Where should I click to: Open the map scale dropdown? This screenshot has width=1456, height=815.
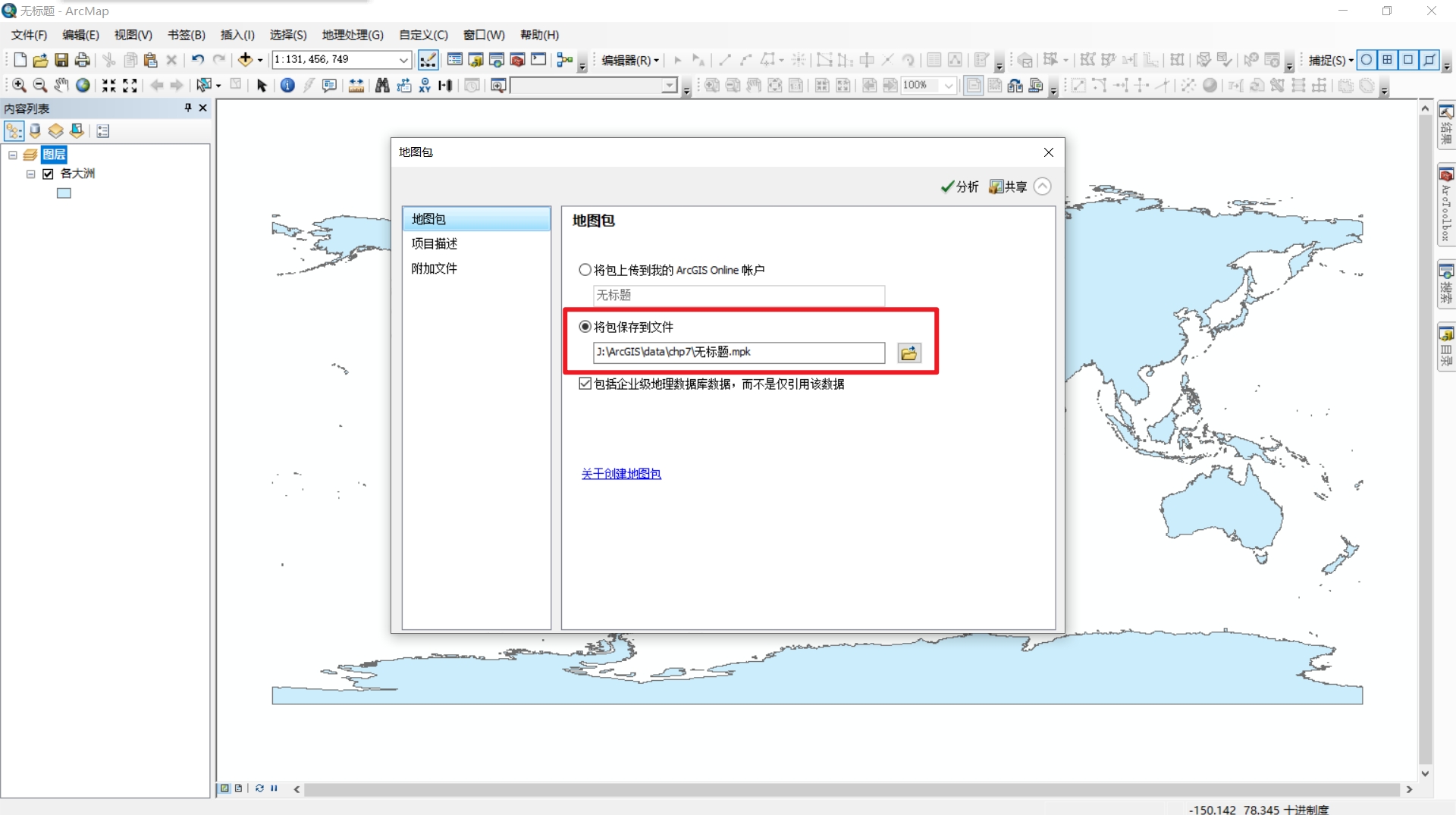[x=403, y=60]
